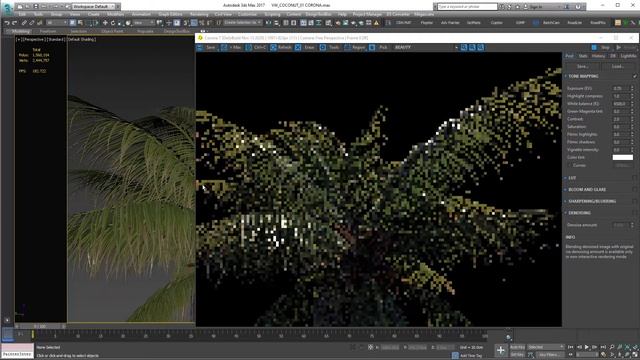Image resolution: width=640 pixels, height=360 pixels.
Task: Activate the Select and Rotate tool
Action: (x=113, y=23)
